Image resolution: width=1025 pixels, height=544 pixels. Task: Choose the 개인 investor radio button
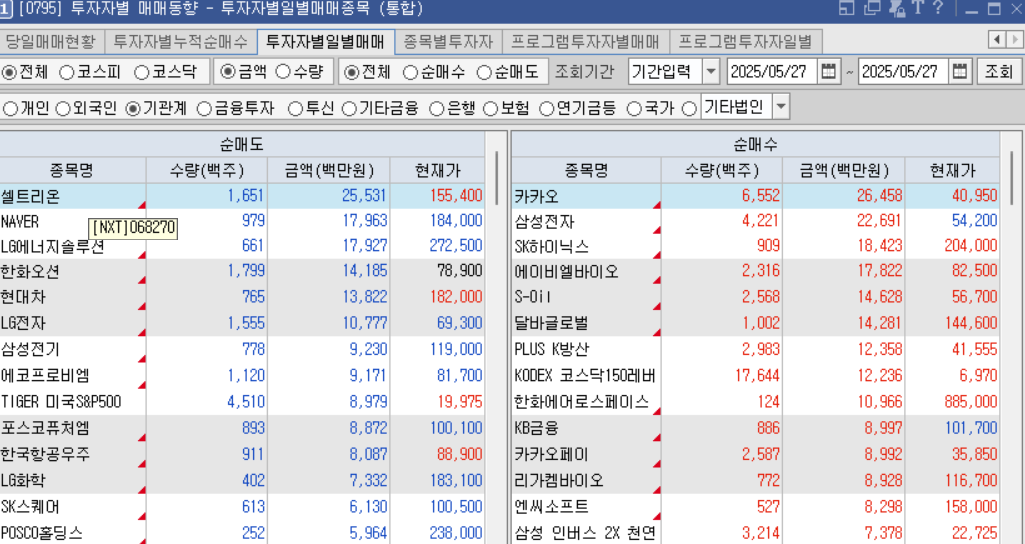point(10,109)
